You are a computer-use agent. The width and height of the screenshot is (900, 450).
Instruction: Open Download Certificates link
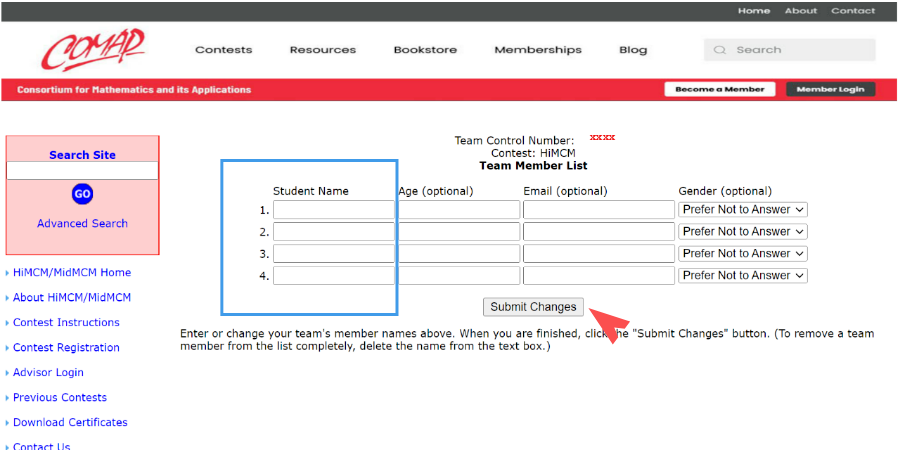click(70, 422)
